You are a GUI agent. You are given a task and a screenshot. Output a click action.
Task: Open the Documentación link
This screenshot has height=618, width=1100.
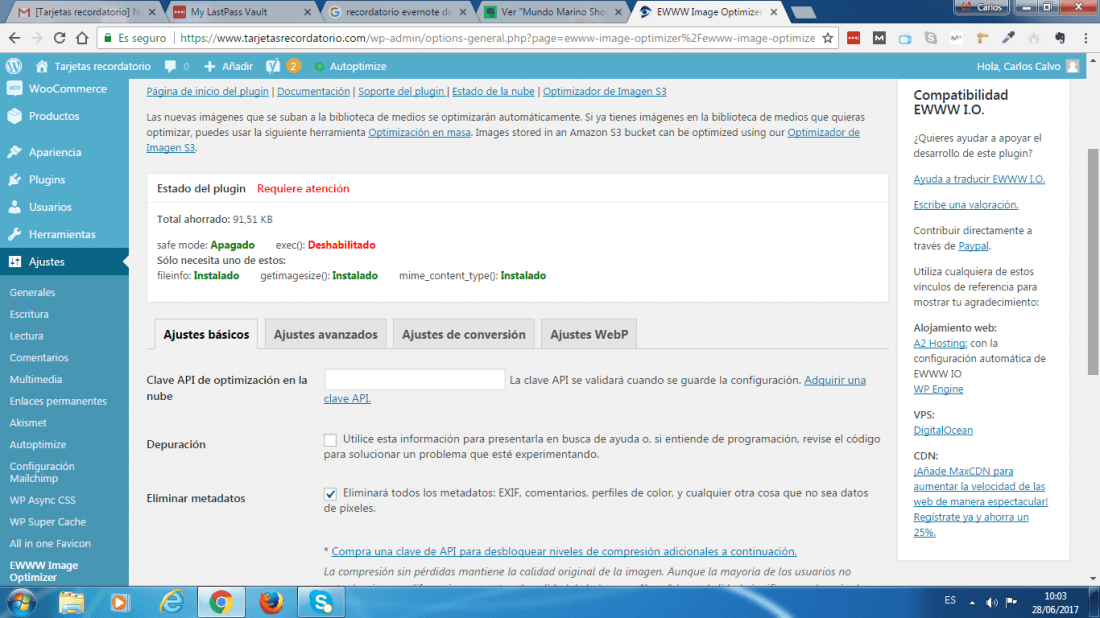(313, 91)
